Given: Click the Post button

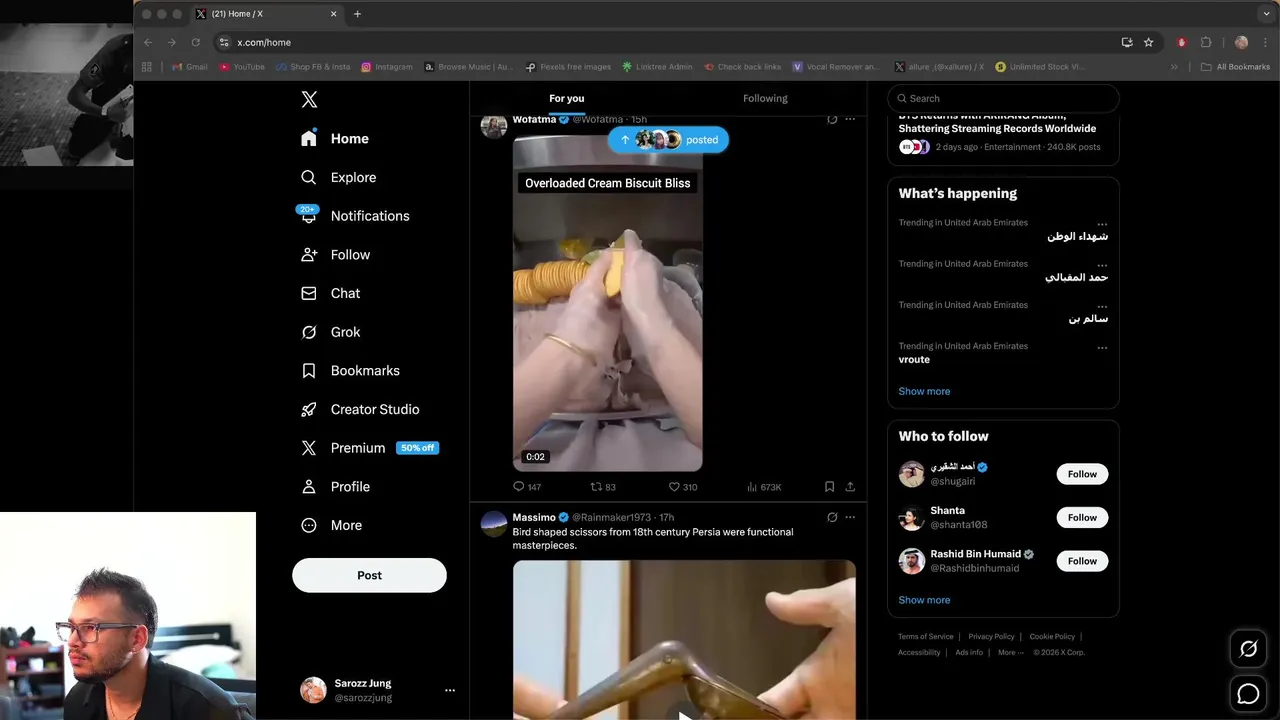Looking at the screenshot, I should (x=369, y=575).
